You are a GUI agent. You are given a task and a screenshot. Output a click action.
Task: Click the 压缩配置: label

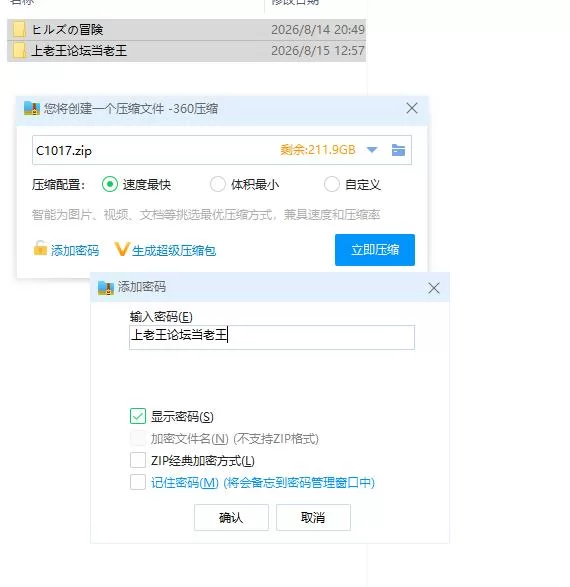tap(58, 185)
